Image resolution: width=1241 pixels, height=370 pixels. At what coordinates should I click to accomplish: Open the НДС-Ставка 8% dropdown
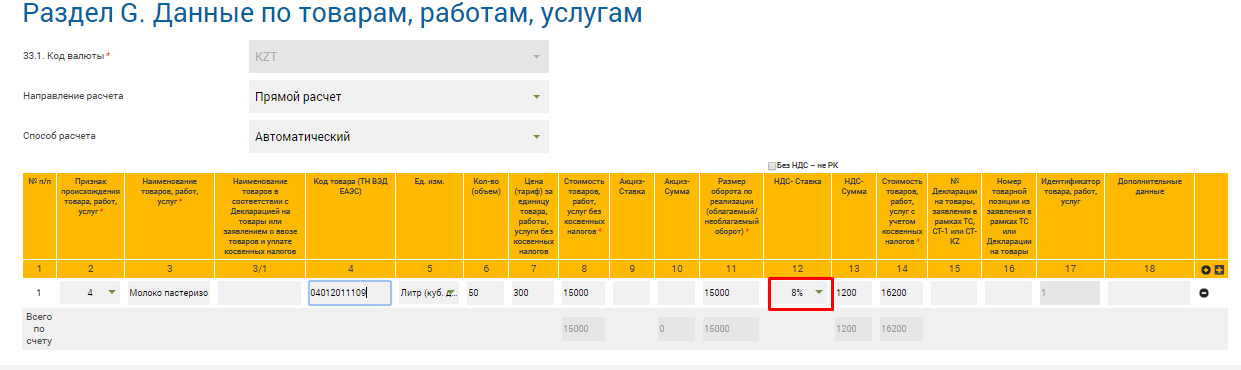[801, 293]
